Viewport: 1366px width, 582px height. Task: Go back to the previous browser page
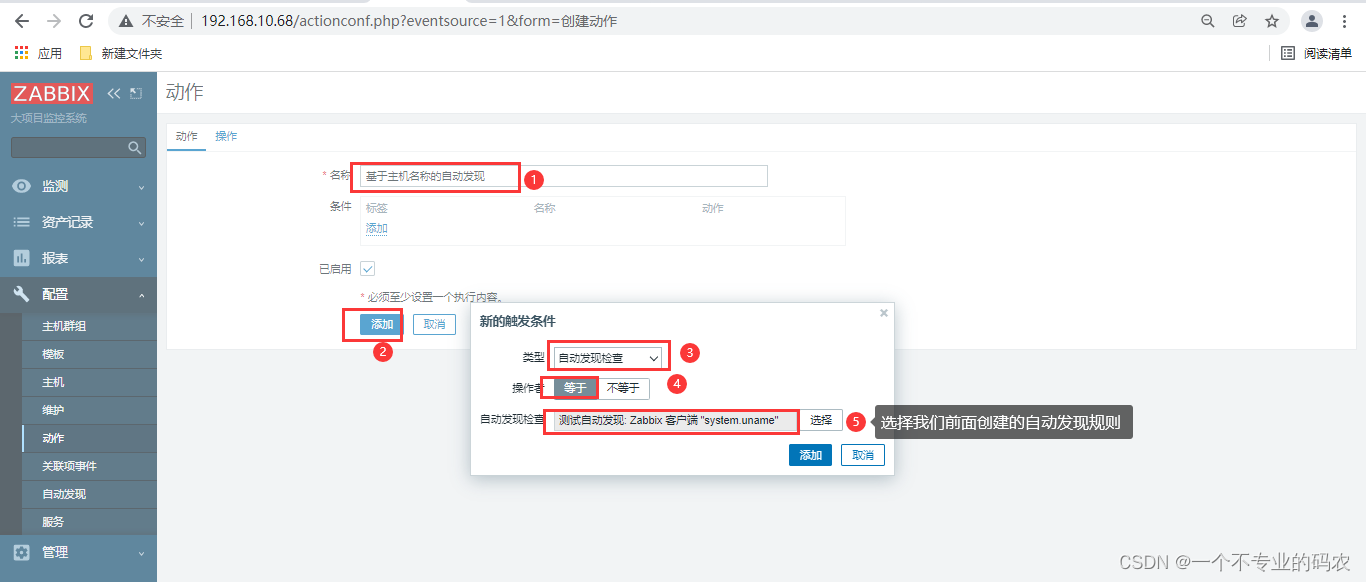point(22,21)
